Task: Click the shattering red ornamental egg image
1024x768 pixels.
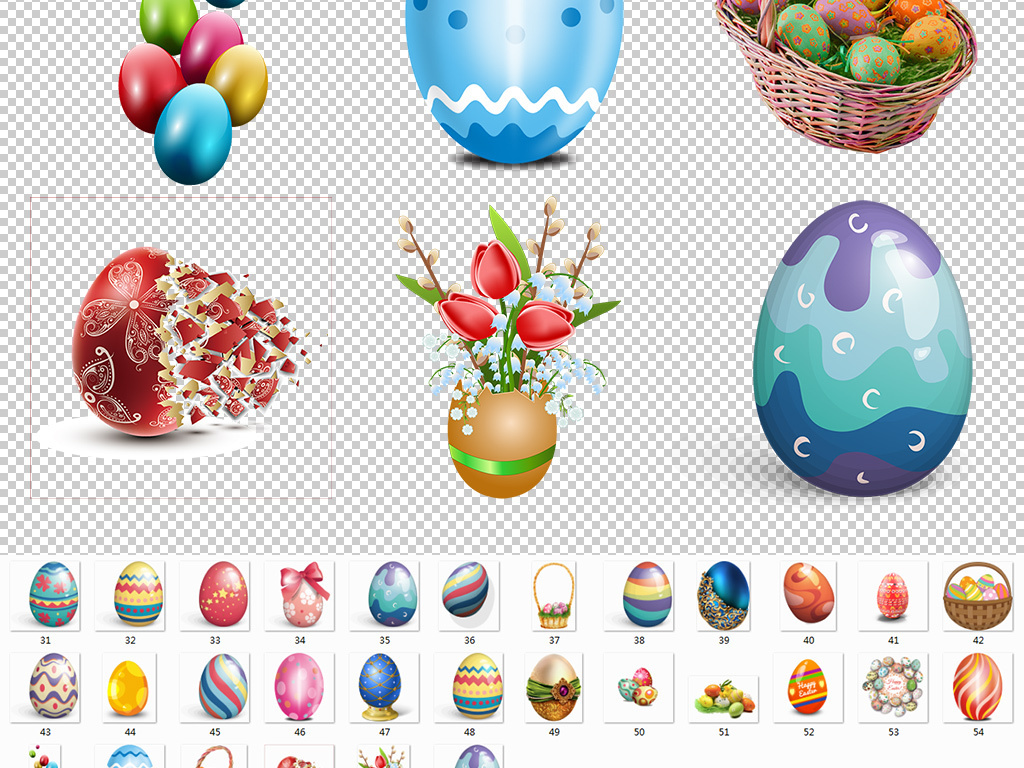Action: coord(180,345)
